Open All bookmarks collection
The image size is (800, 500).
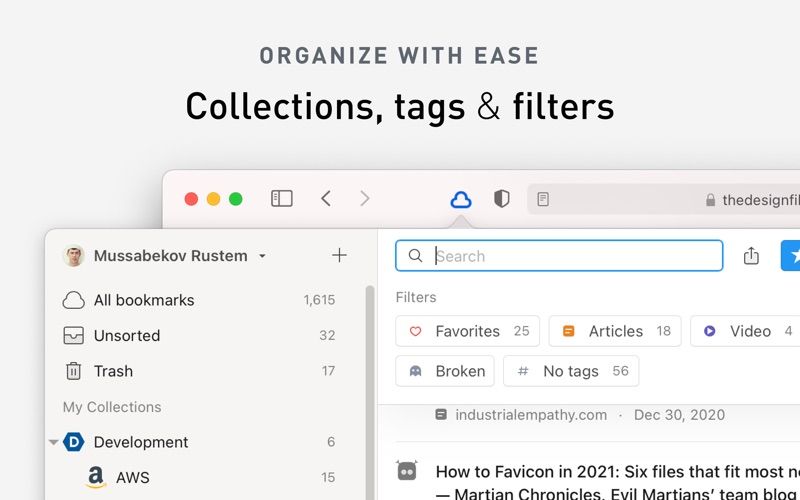tap(199, 300)
